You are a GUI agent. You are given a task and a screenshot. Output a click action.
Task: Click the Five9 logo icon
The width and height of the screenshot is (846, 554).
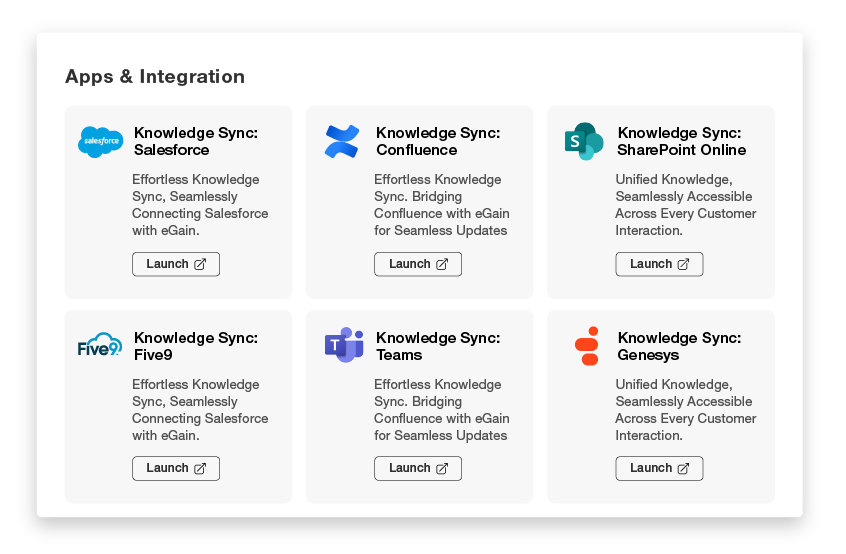click(x=100, y=346)
